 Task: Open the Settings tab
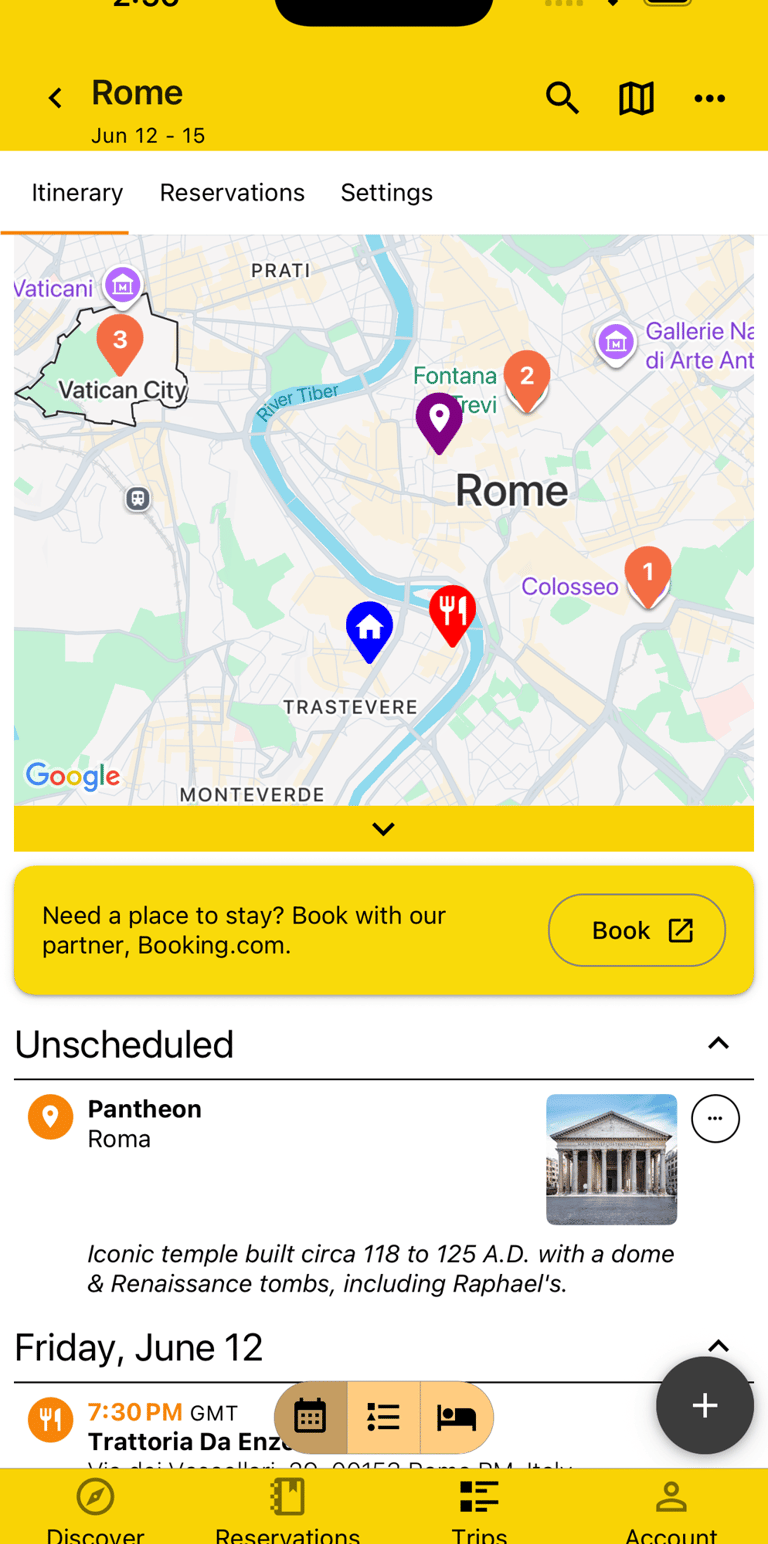386,192
